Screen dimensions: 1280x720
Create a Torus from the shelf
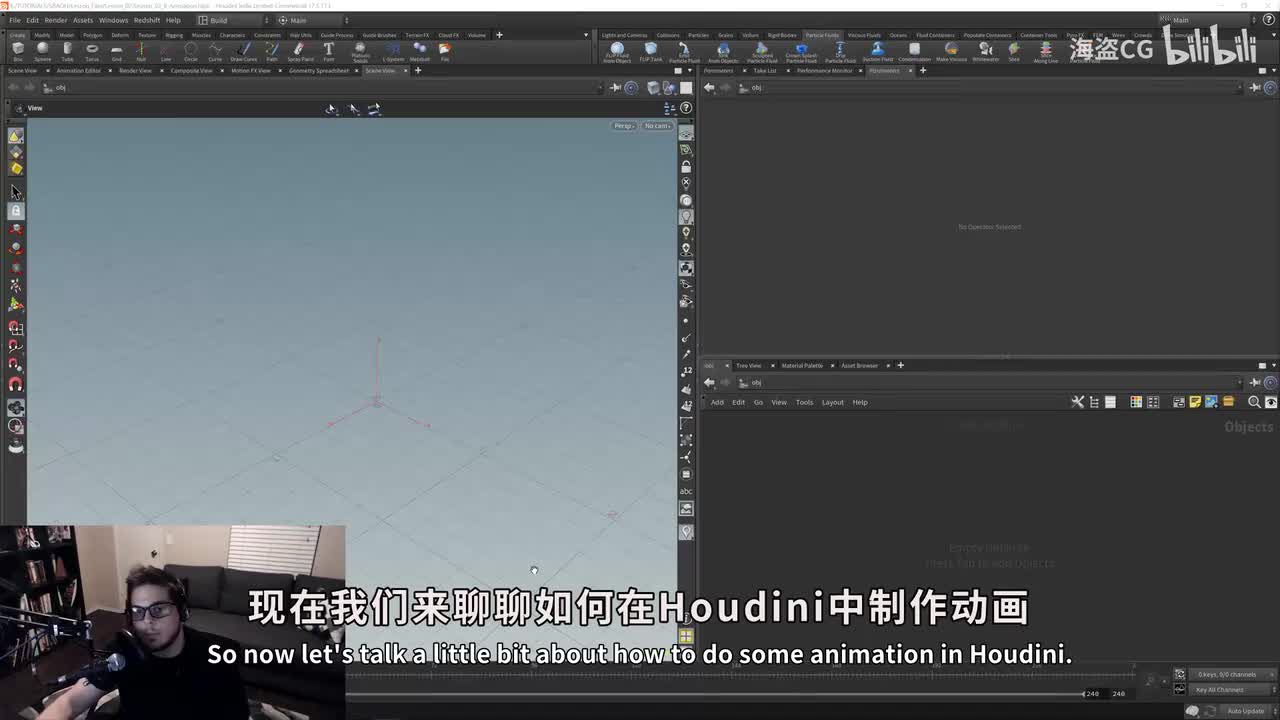tap(92, 51)
